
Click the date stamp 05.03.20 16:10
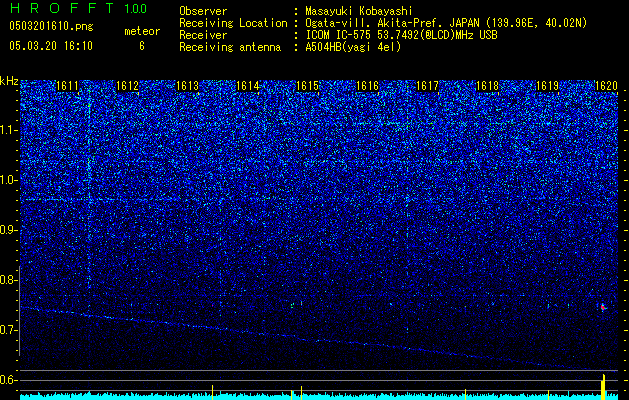click(51, 46)
